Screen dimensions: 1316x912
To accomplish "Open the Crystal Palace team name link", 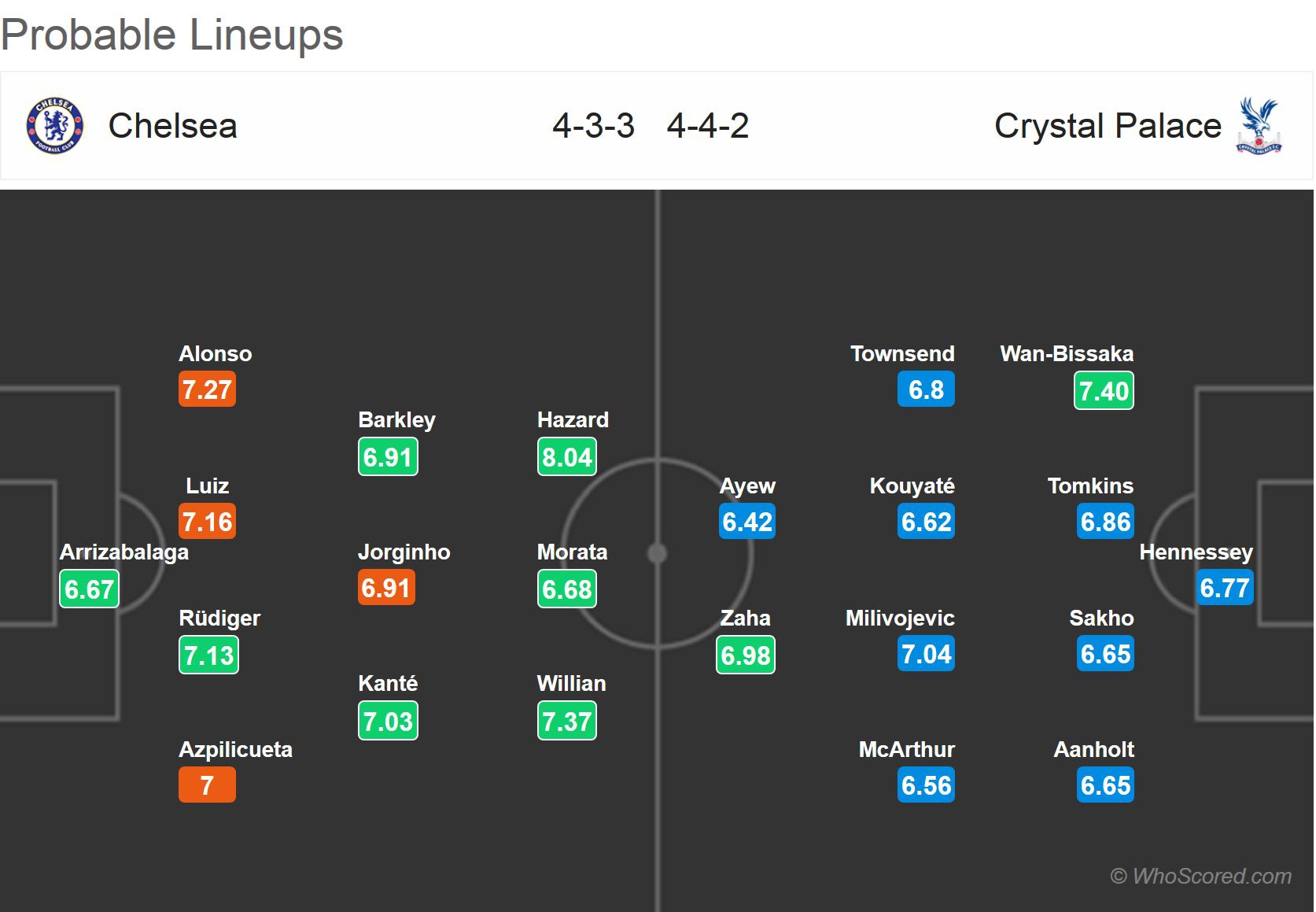I will 1107,126.
